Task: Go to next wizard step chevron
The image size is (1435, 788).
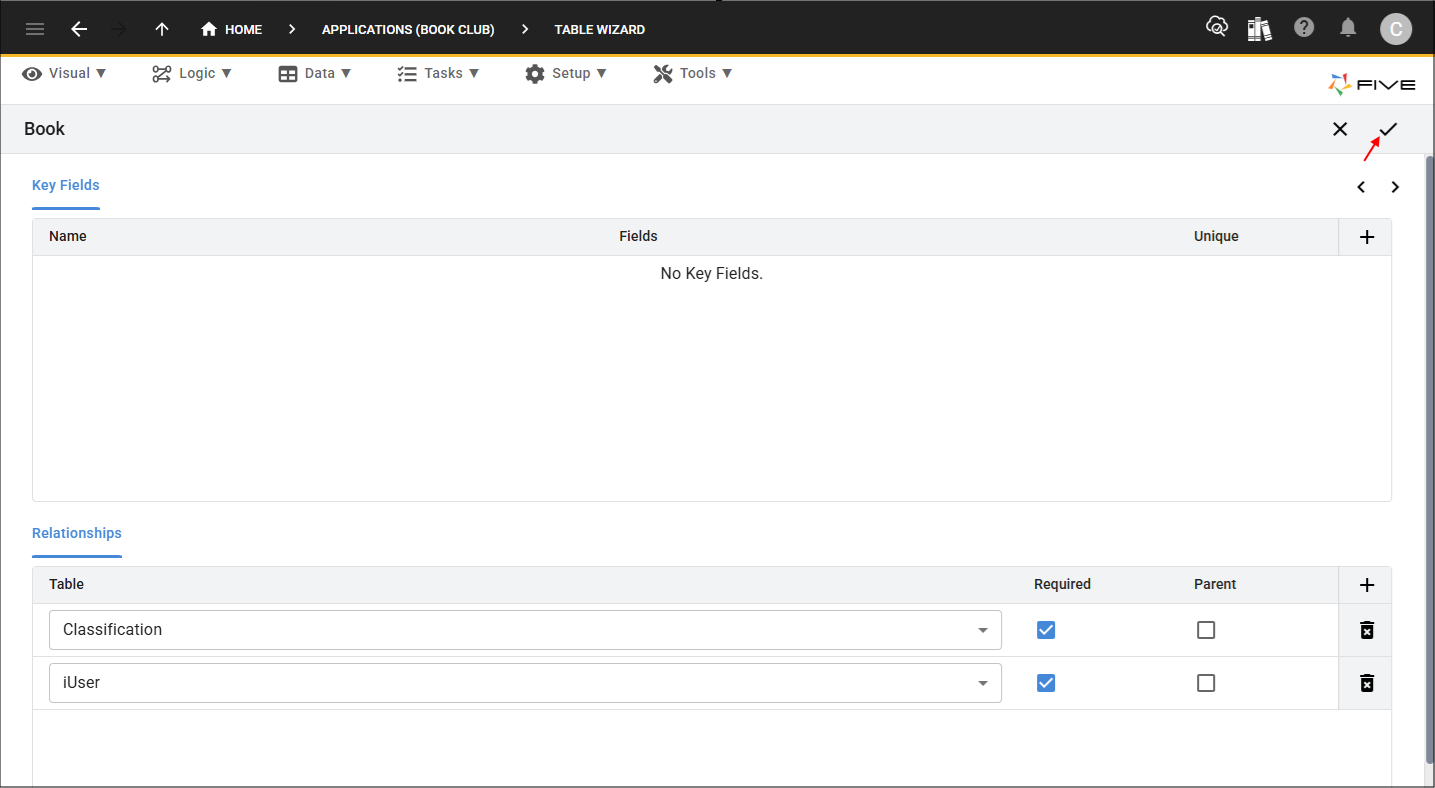Action: pos(1395,187)
